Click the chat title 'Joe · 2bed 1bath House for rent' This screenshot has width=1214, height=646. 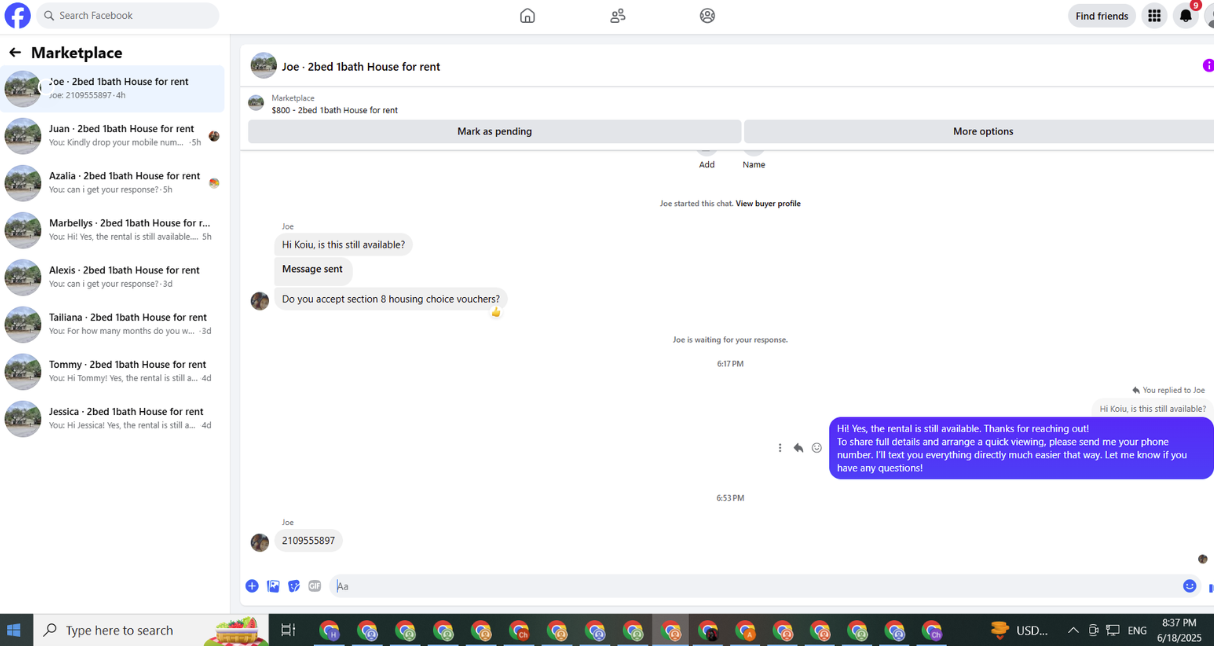pyautogui.click(x=361, y=66)
